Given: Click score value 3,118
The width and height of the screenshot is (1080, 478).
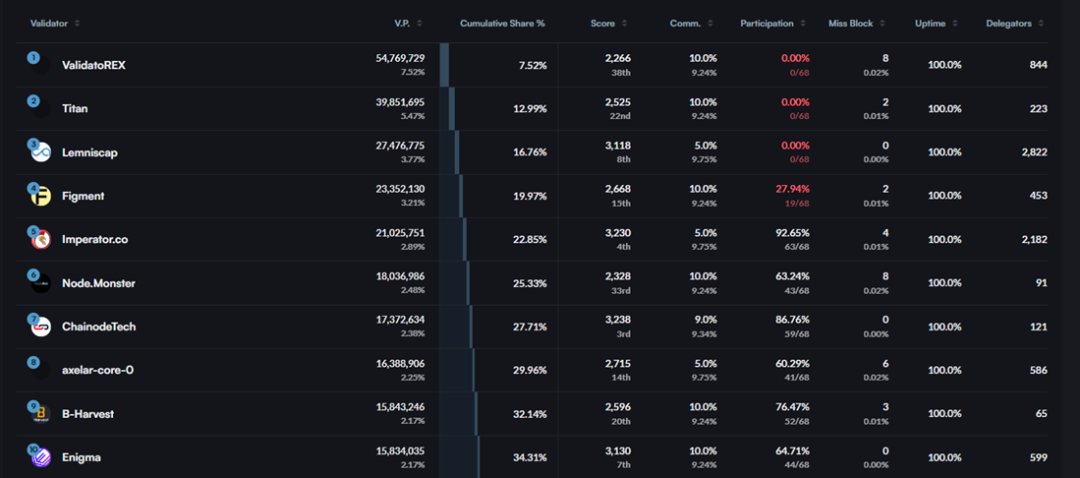Looking at the screenshot, I should [x=618, y=145].
